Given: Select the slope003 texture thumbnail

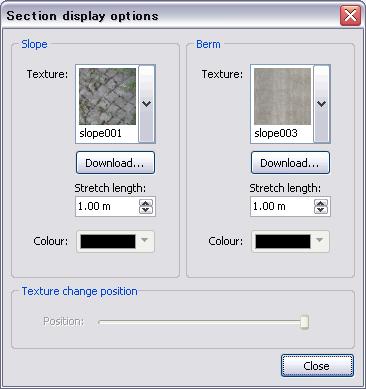Looking at the screenshot, I should 282,96.
